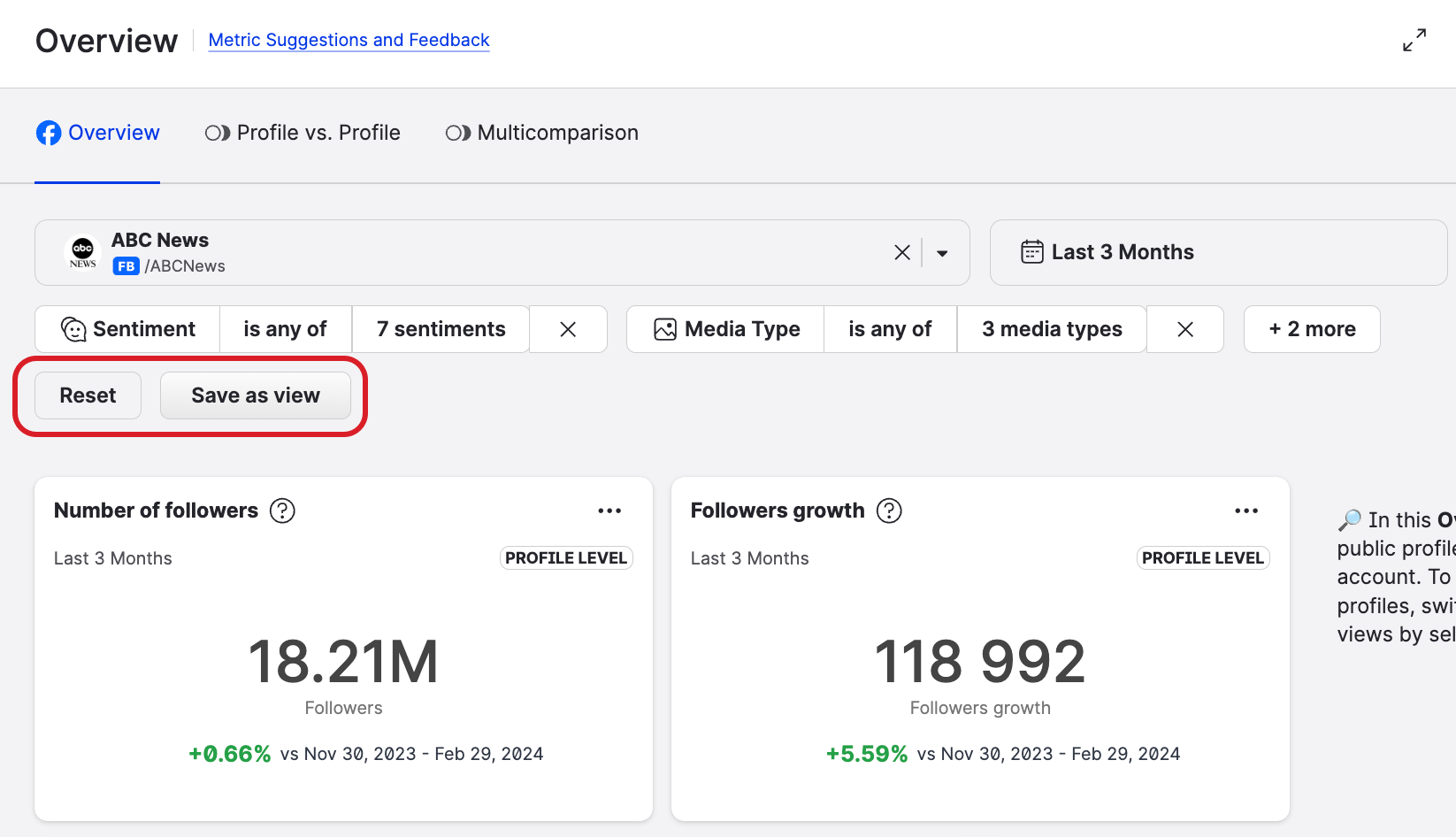This screenshot has width=1456, height=837.
Task: Remove the Media Type filter
Action: 1185,329
